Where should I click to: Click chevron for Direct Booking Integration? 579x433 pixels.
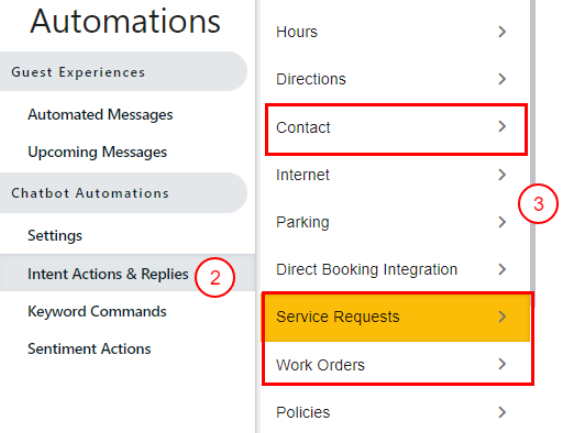tap(501, 269)
